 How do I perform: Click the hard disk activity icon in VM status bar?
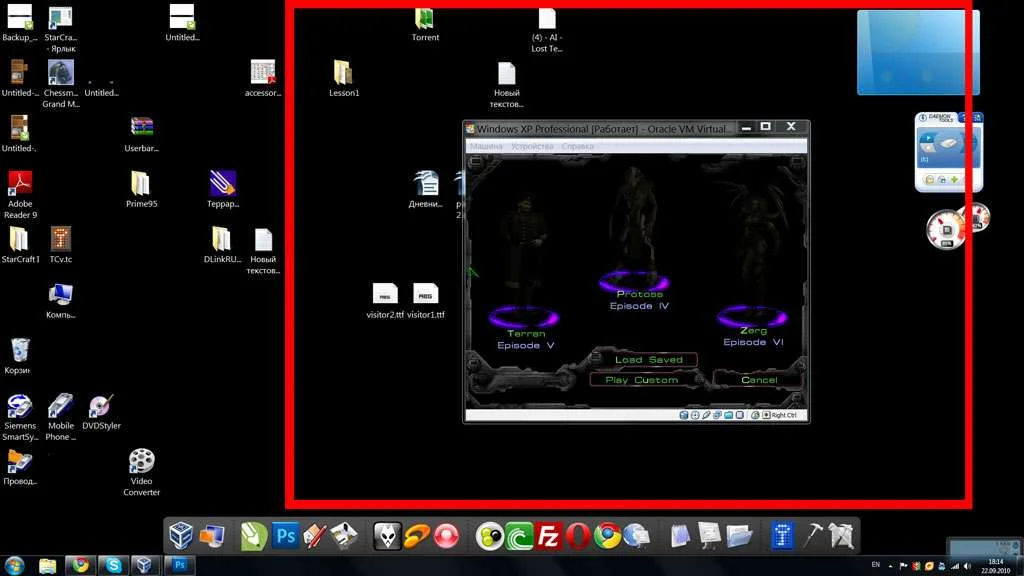click(684, 415)
